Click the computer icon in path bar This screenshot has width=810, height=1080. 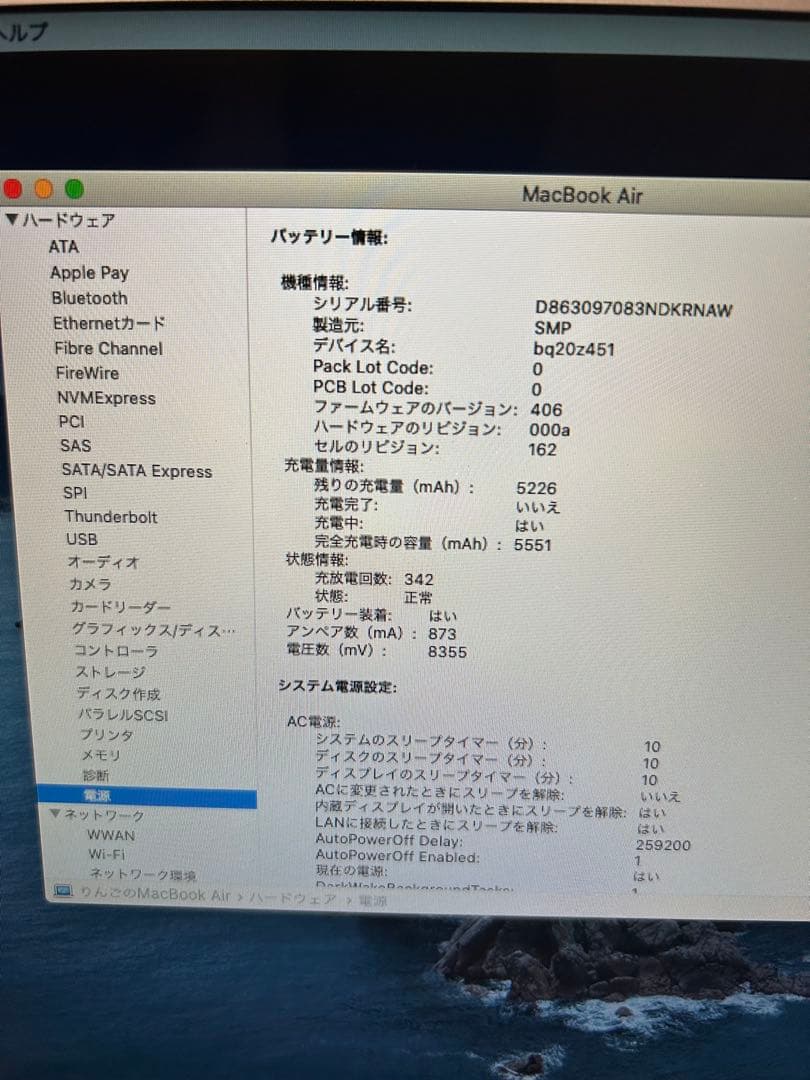coord(63,892)
